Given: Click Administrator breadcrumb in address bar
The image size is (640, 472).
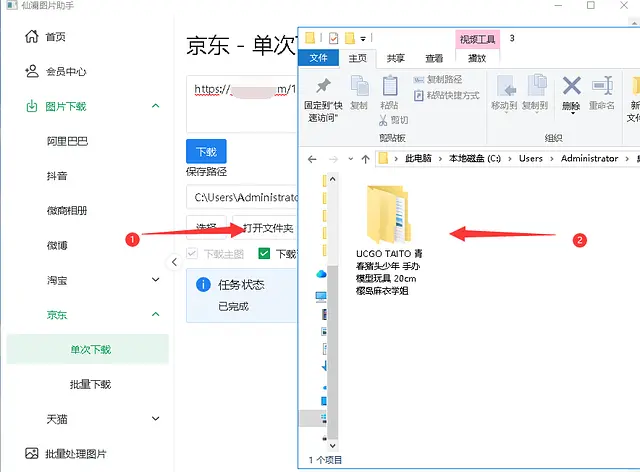Looking at the screenshot, I should click(x=589, y=158).
